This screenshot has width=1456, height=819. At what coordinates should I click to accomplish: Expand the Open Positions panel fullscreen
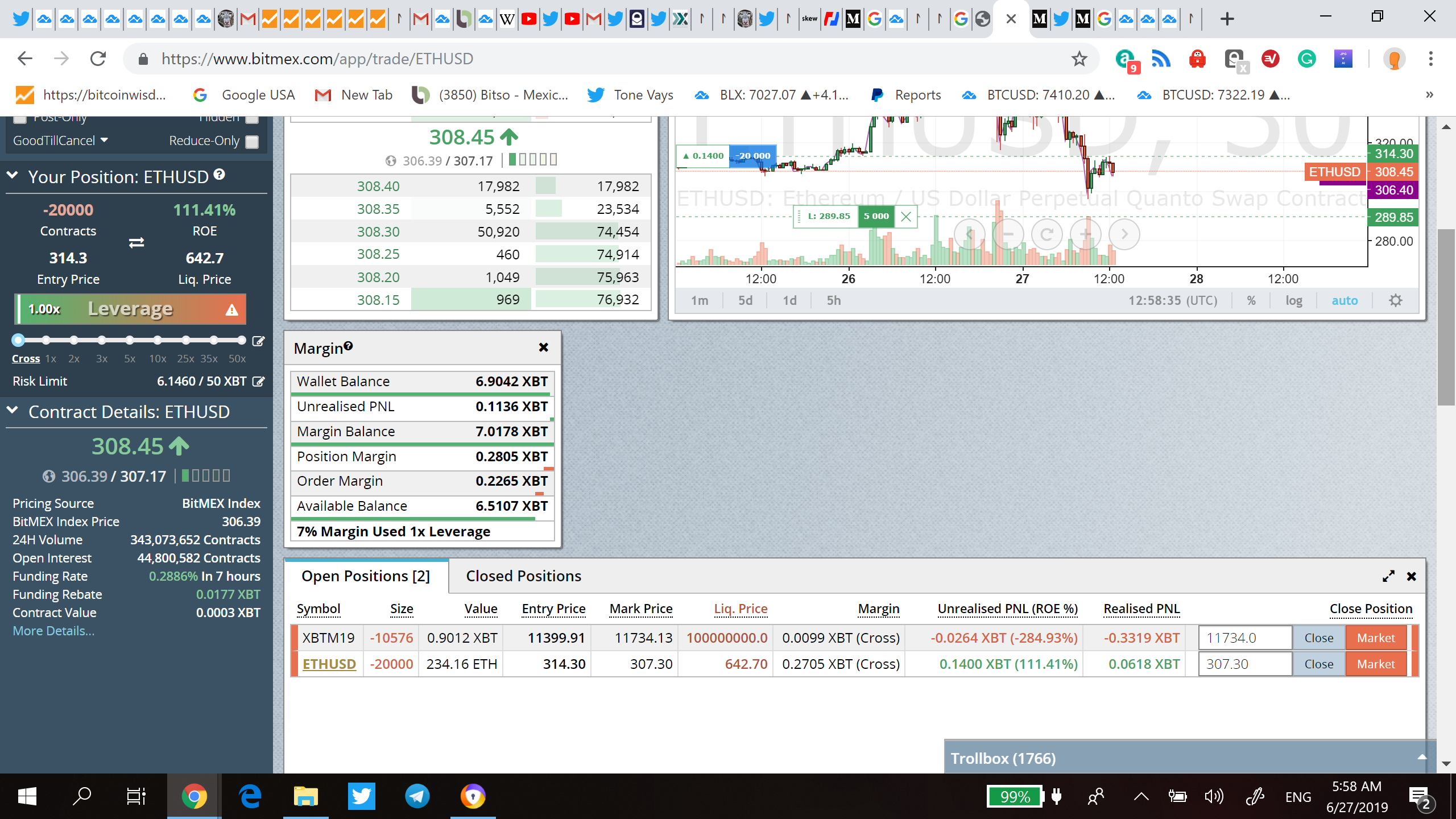[1388, 576]
